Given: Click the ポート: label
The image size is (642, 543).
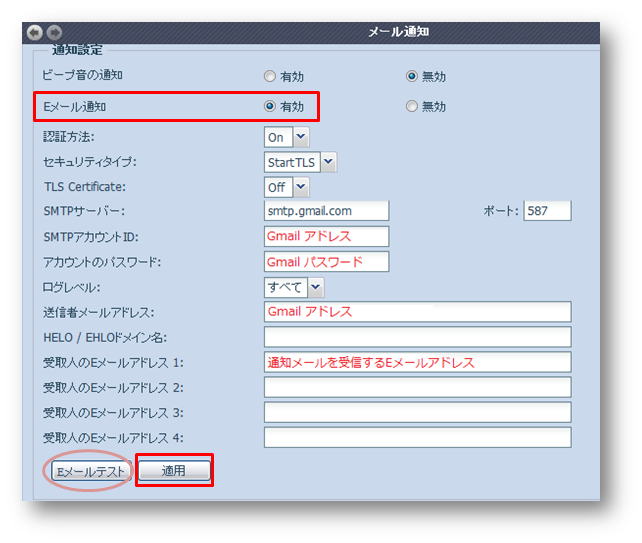Looking at the screenshot, I should click(501, 211).
